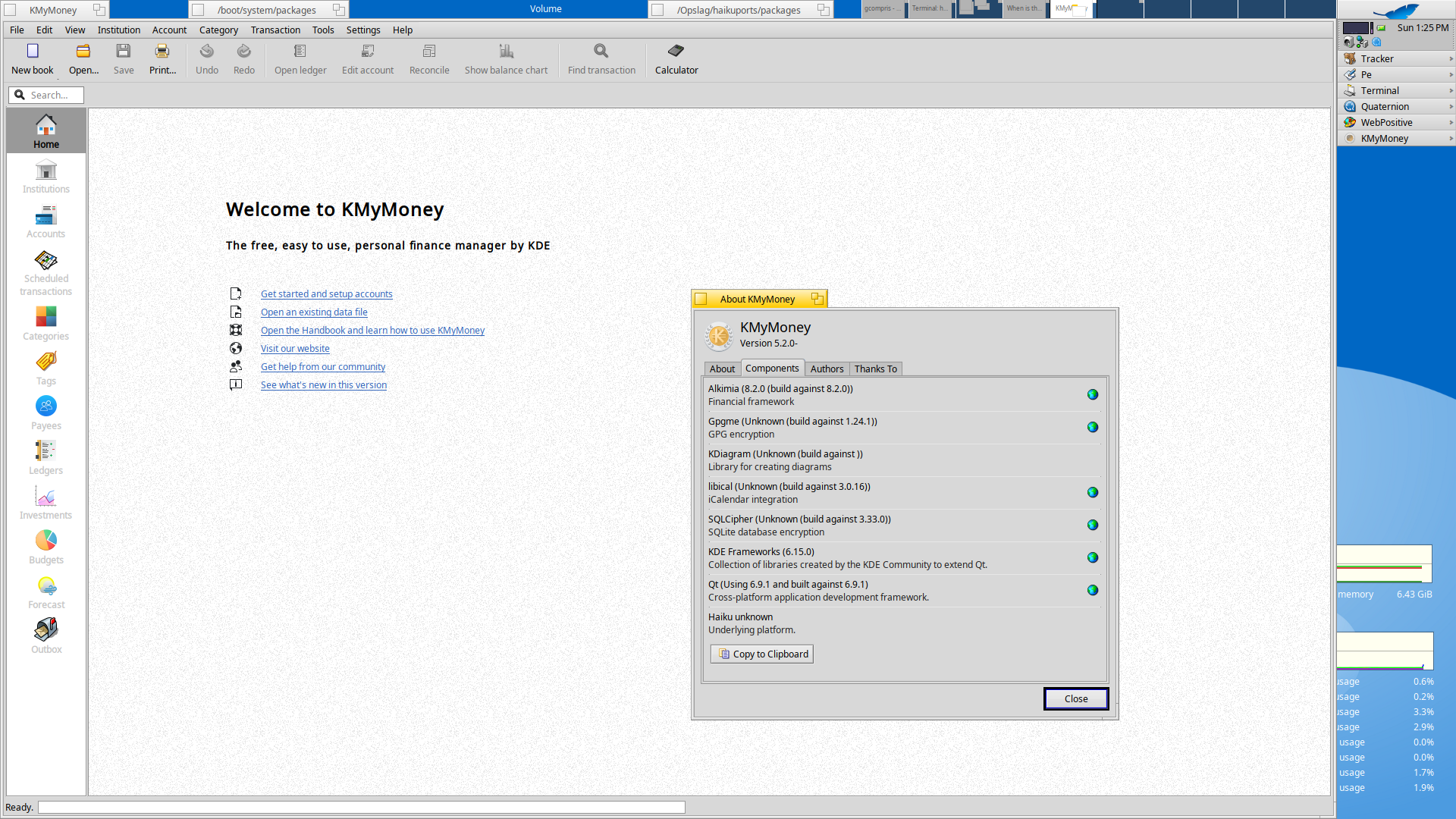Open the Forecast view
The width and height of the screenshot is (1456, 819).
coord(45,592)
